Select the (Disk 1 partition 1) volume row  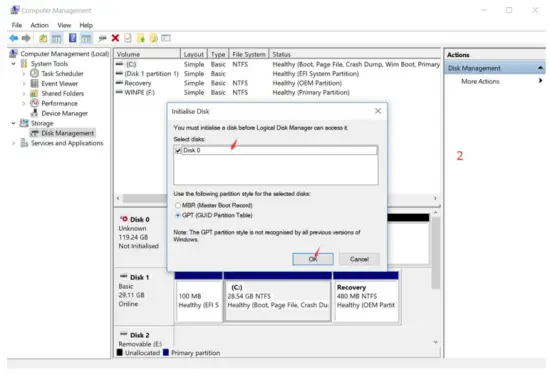[277, 74]
